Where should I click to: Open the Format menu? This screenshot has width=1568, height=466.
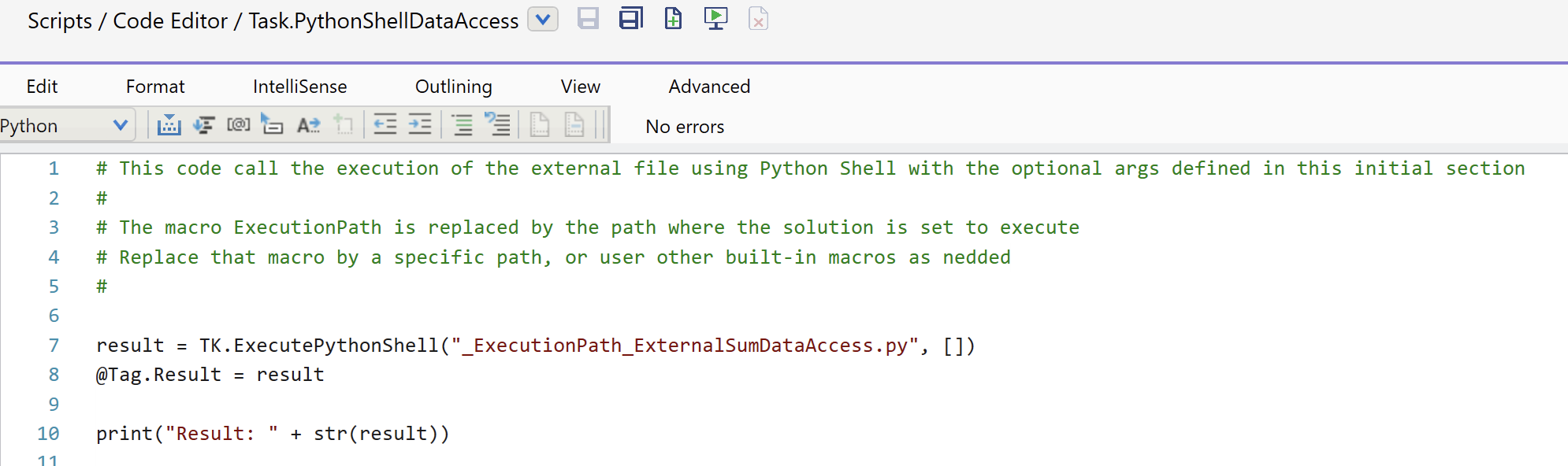[155, 87]
